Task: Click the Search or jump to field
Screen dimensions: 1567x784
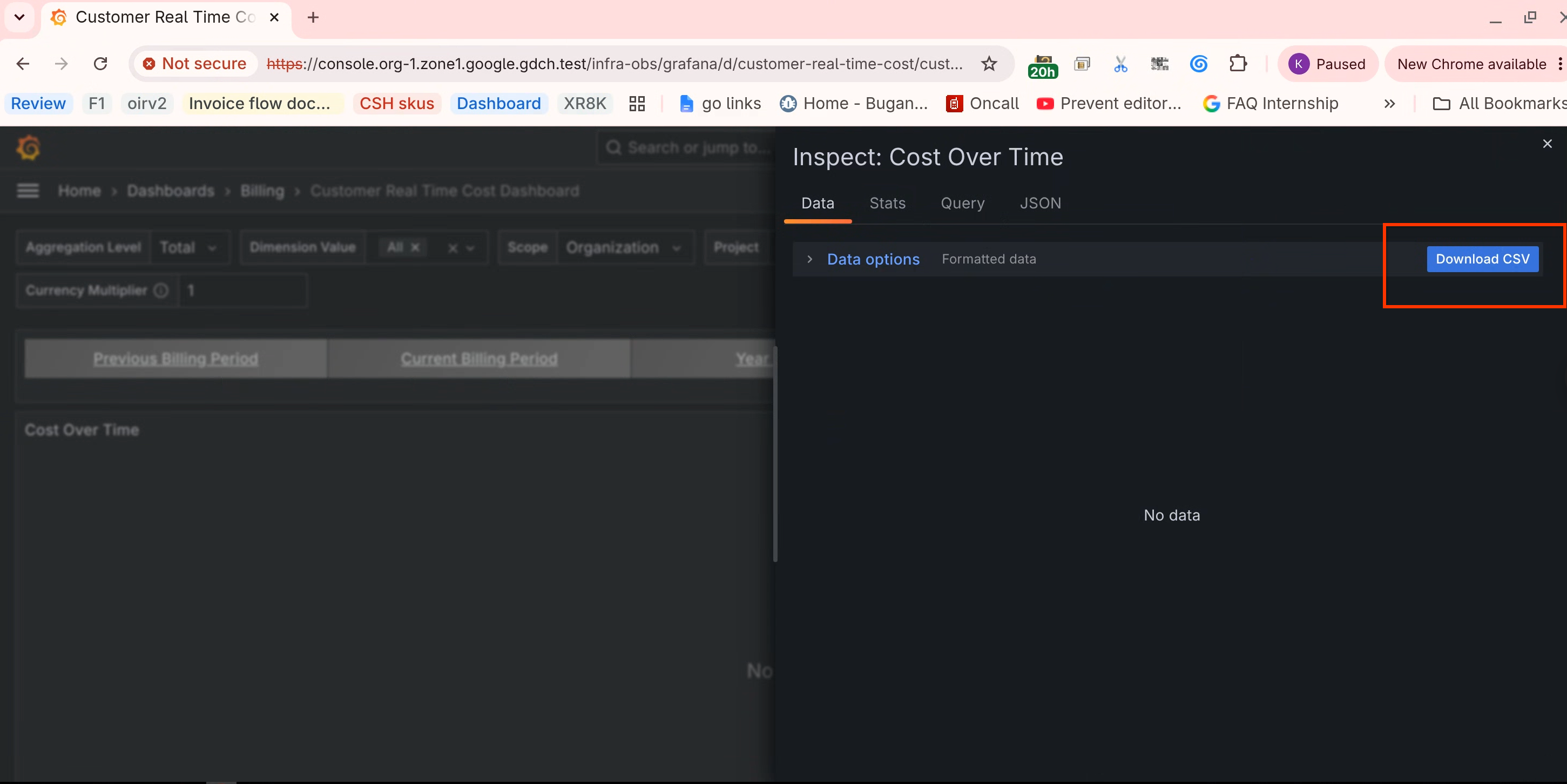Action: click(687, 148)
